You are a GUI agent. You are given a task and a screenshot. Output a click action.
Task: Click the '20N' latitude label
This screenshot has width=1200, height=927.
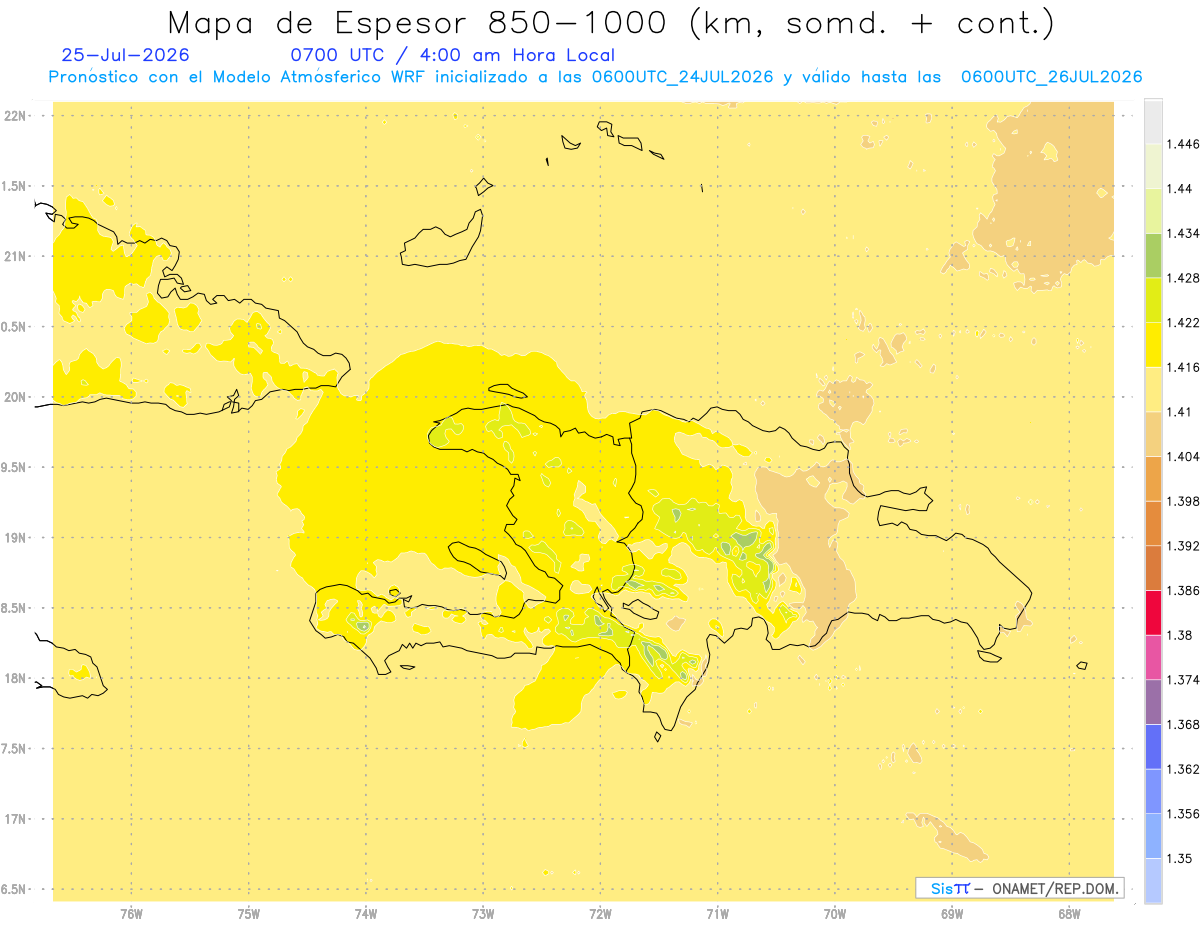[x=14, y=397]
